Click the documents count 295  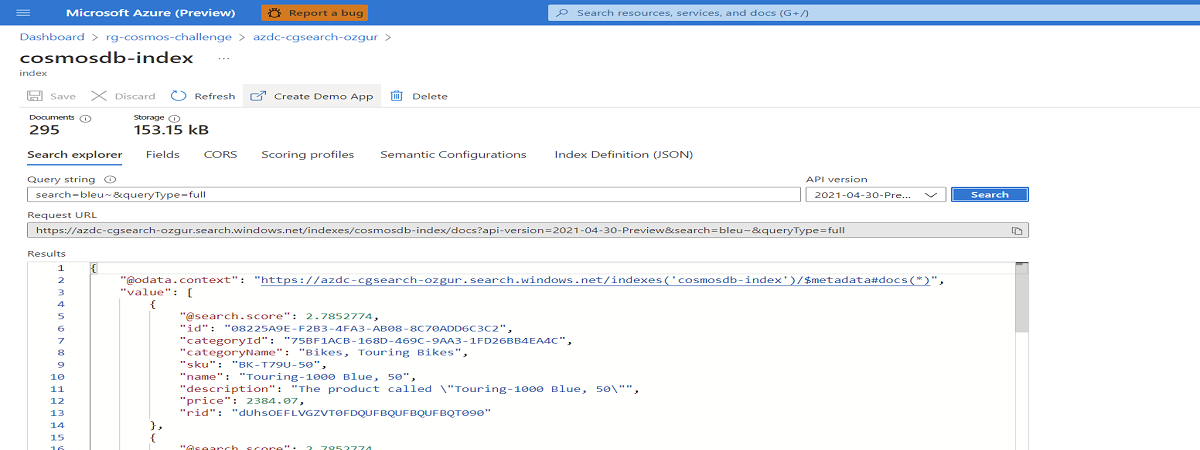click(44, 130)
